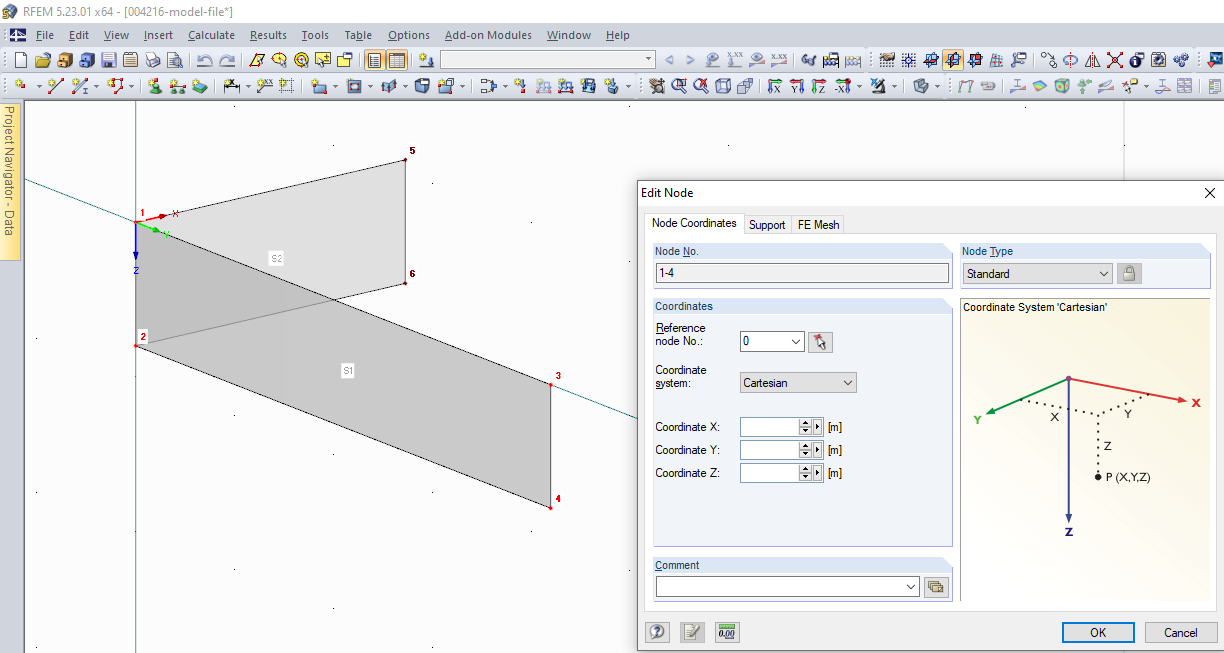Click the isometric wireframe view icon
The image size is (1224, 653).
[x=722, y=86]
